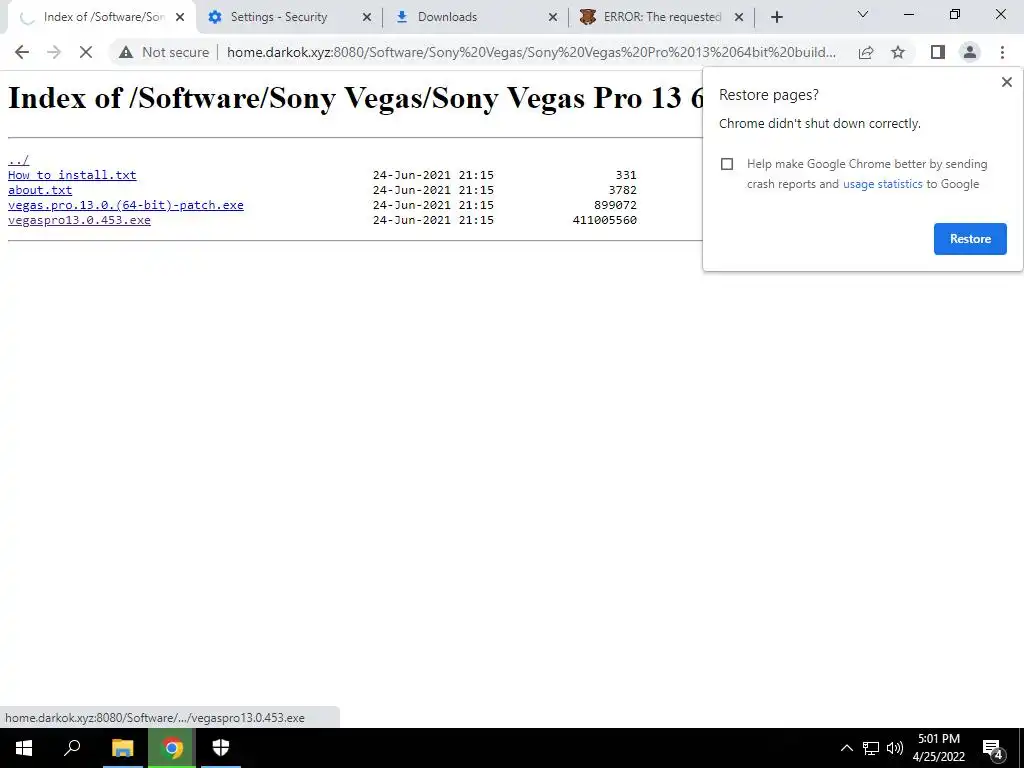Click the Index of /Software page heading
1024x768 pixels.
point(356,98)
